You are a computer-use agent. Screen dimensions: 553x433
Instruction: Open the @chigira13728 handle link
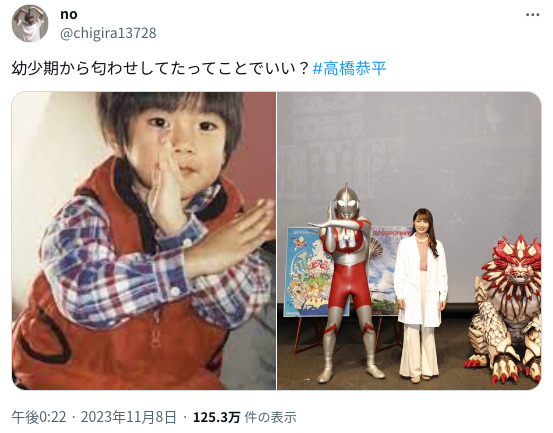[x=108, y=33]
